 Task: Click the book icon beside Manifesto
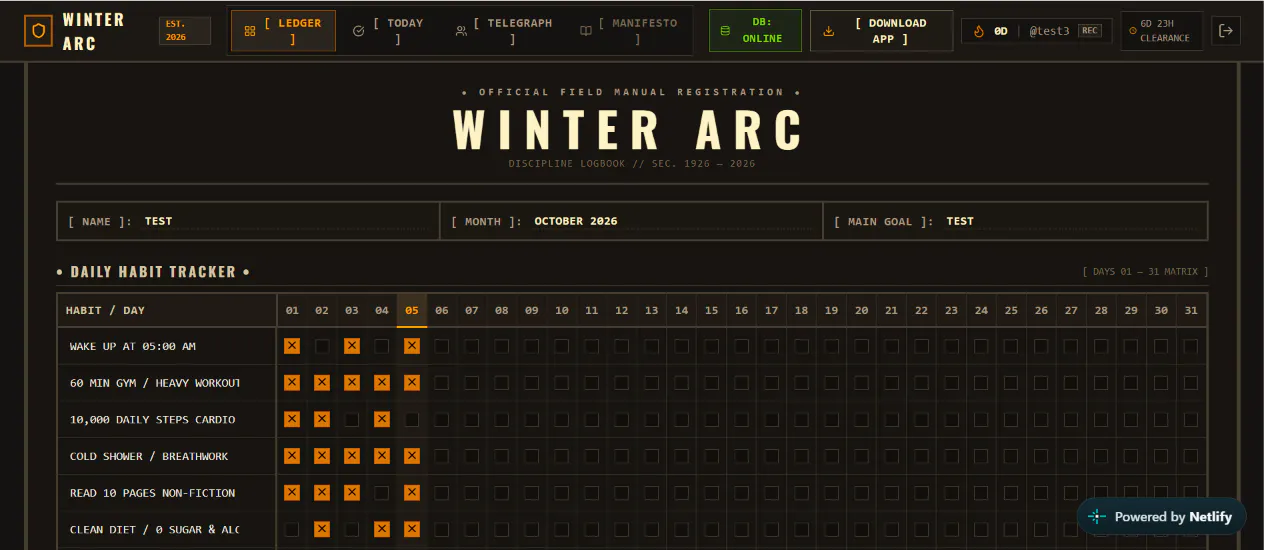586,31
